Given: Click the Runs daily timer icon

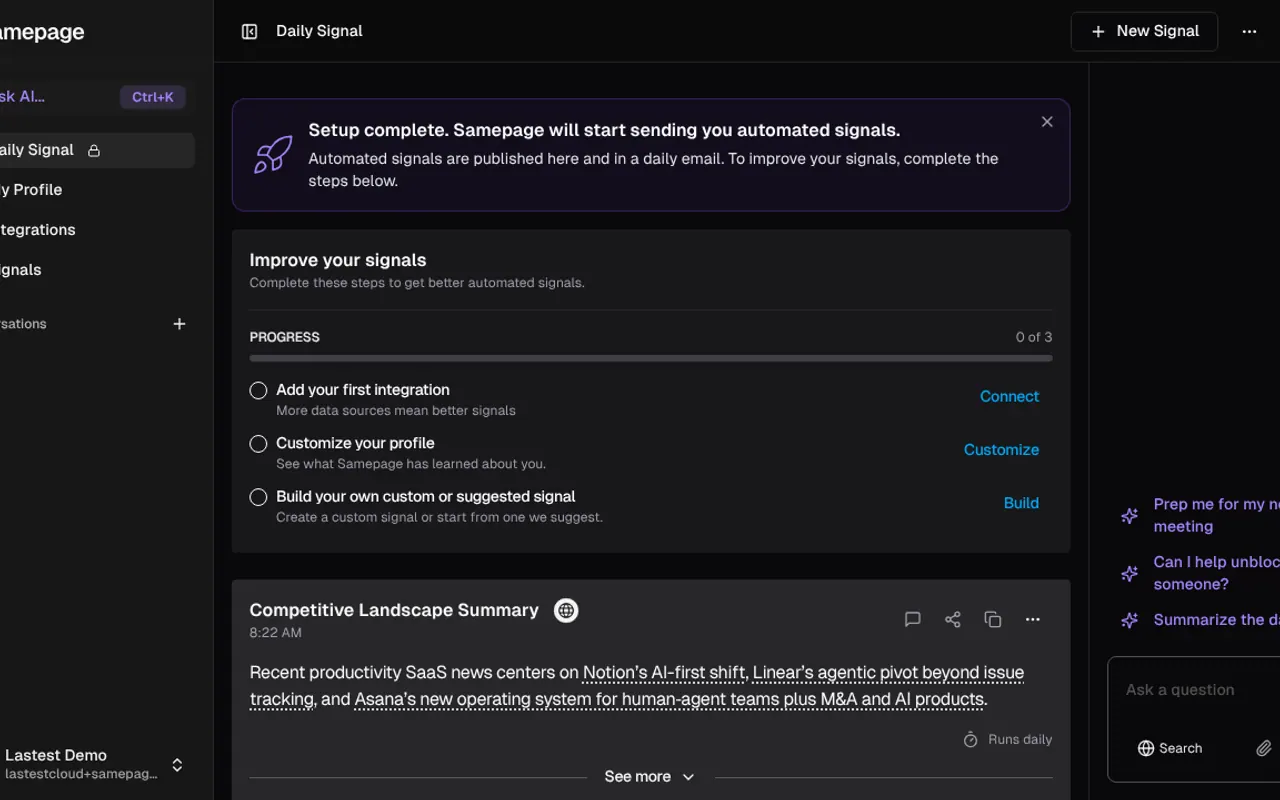Looking at the screenshot, I should (970, 740).
